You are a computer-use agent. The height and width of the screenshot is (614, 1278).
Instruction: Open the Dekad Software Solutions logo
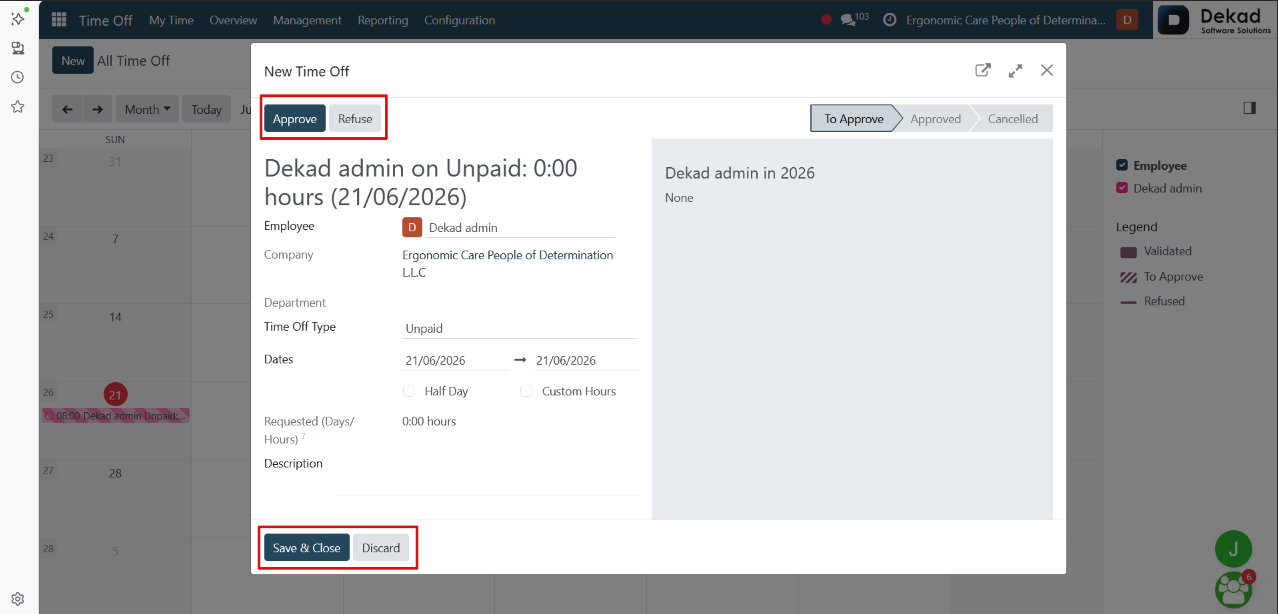point(1215,20)
